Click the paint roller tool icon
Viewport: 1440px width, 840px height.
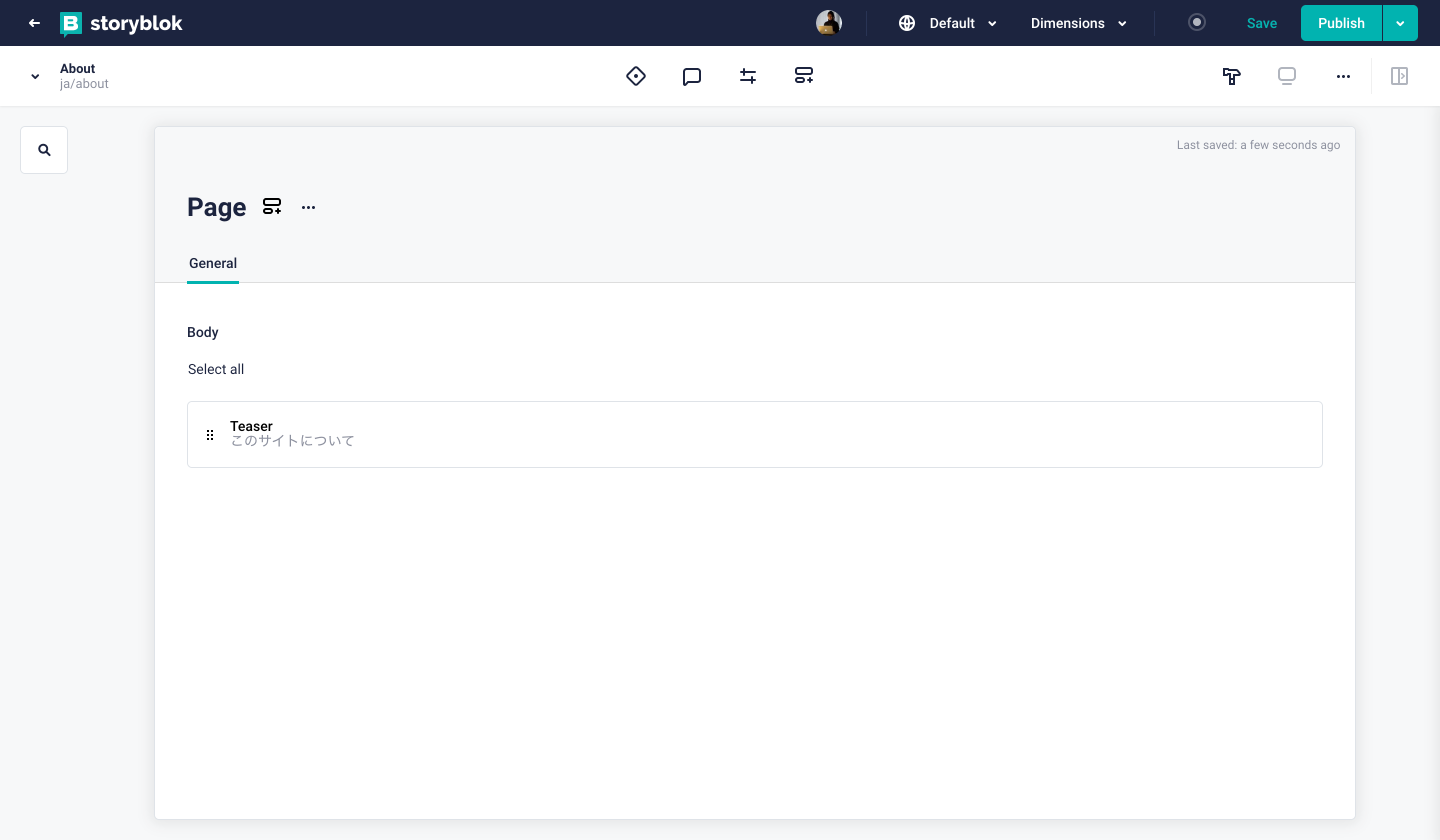(1231, 76)
